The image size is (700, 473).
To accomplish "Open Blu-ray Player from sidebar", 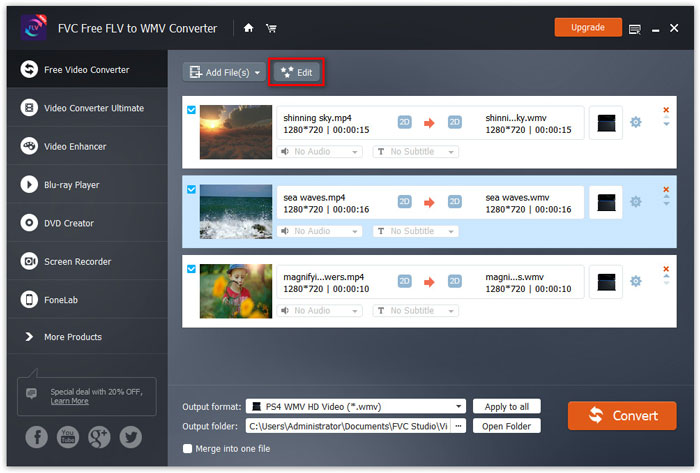I will [x=87, y=184].
